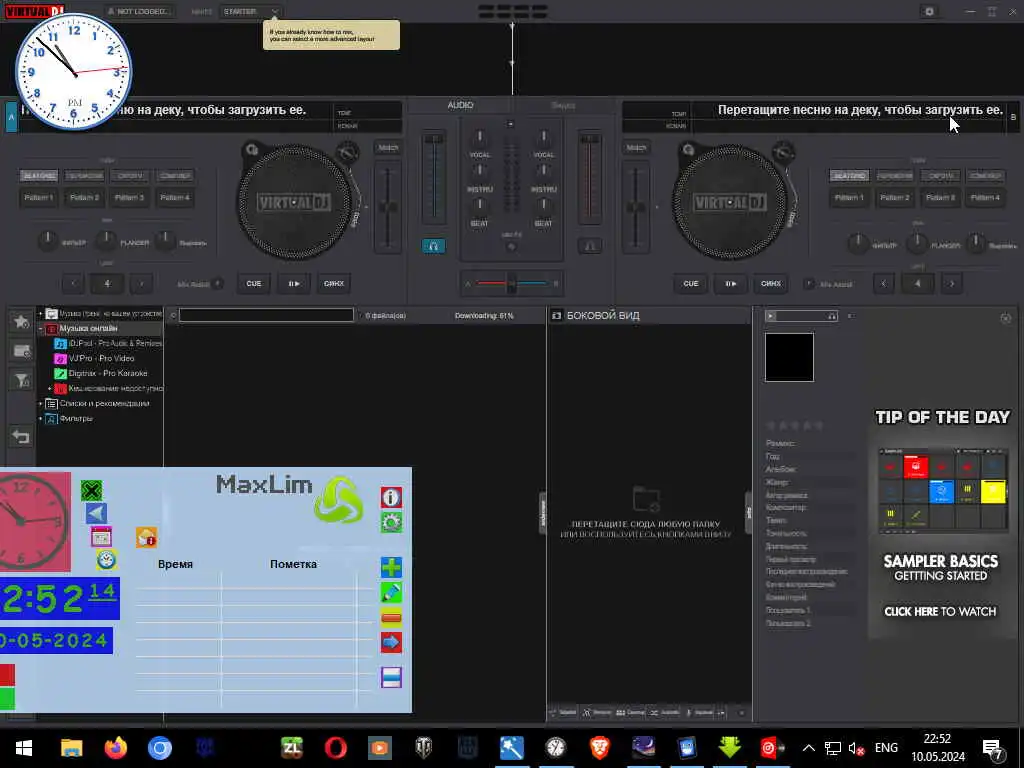
Task: Open File Explorer from the taskbar
Action: click(x=71, y=747)
